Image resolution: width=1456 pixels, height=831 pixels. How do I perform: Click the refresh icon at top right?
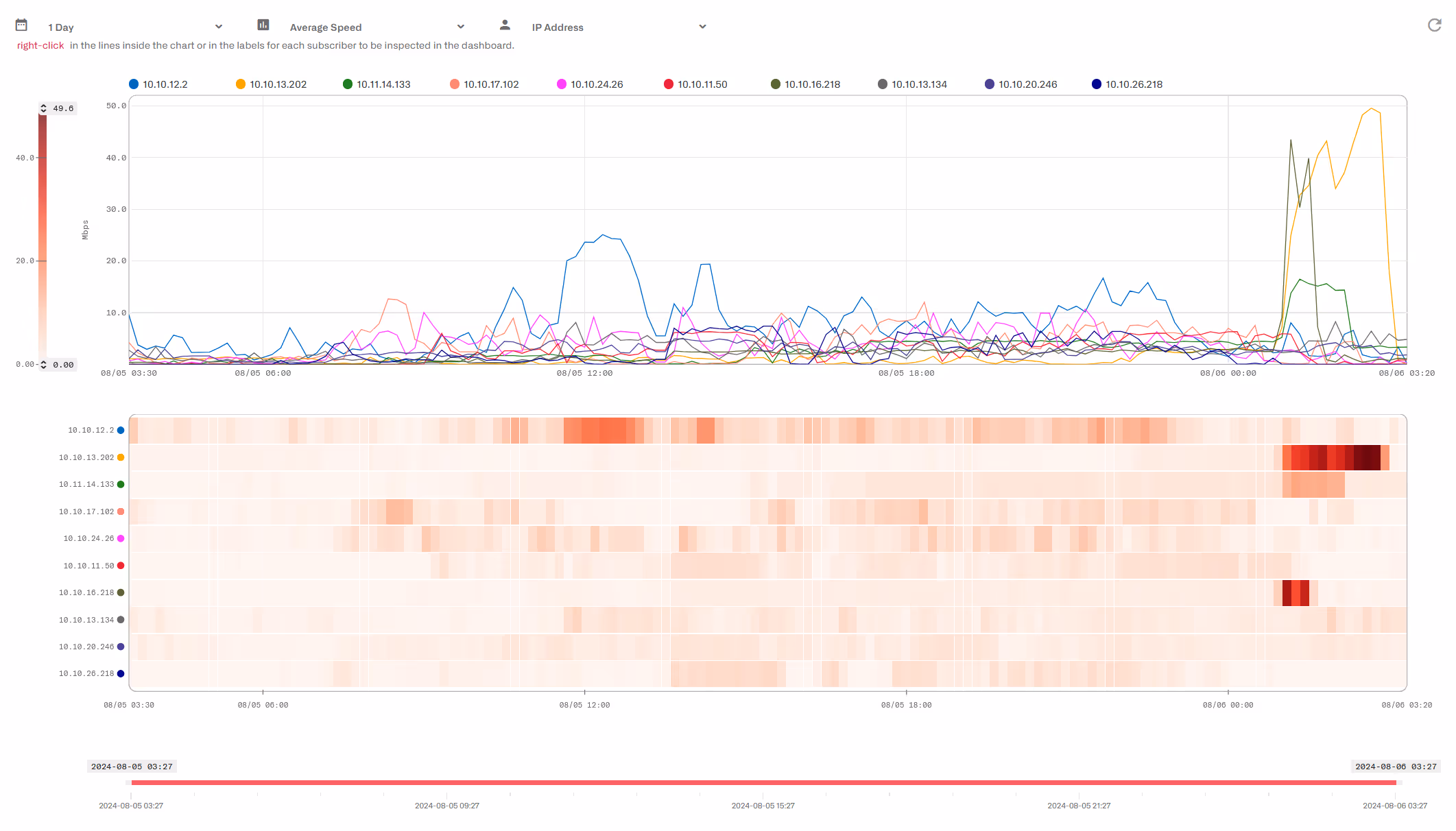pyautogui.click(x=1434, y=25)
